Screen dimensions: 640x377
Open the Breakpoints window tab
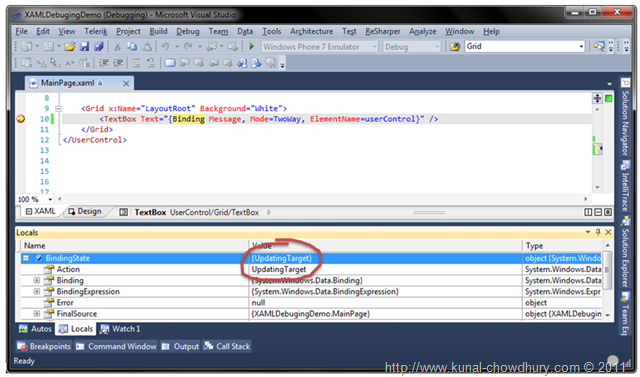click(x=44, y=346)
